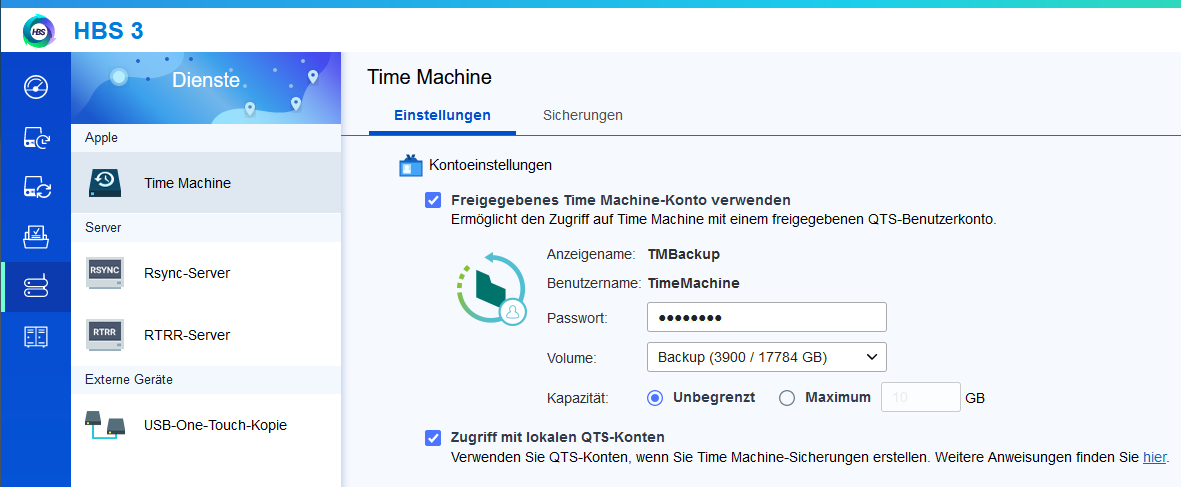
Task: Open the Services sidebar icon
Action: pyautogui.click(x=36, y=287)
